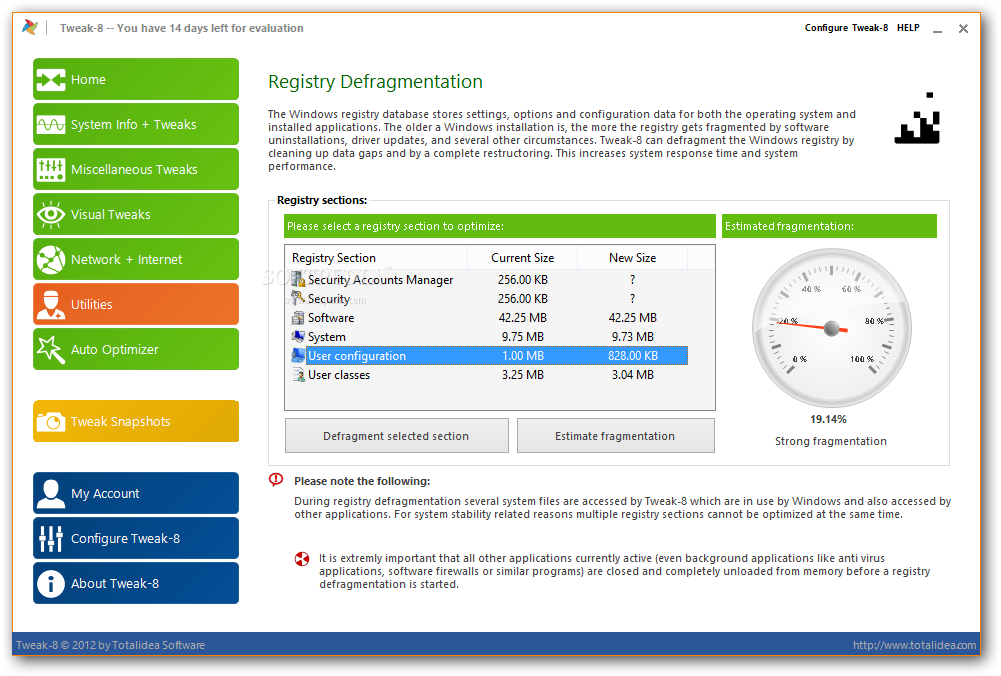Open the Tweak Snapshots section
The image size is (1001, 676).
pyautogui.click(x=136, y=421)
